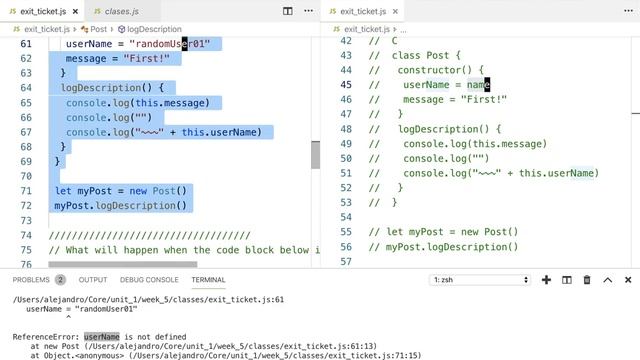Open the 1: zsh terminal dropdown
Viewport: 640px width, 360px height.
pyautogui.click(x=480, y=280)
